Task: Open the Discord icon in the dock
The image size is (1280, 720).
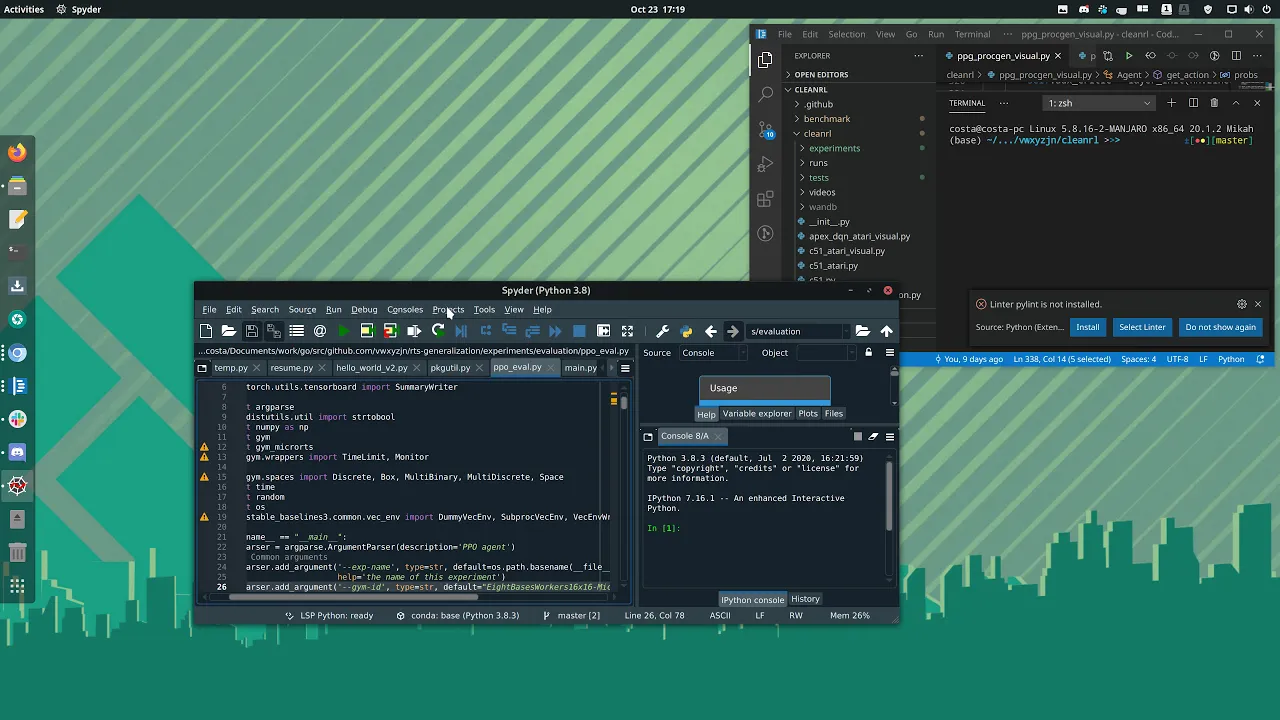Action: [17, 453]
